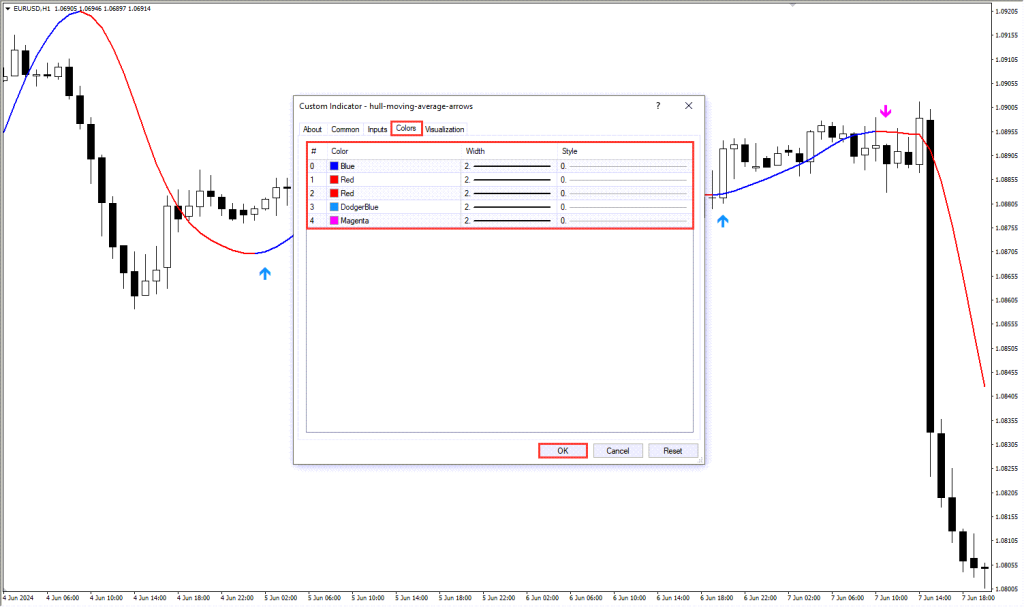The width and height of the screenshot is (1024, 607).
Task: Switch to the Common tab
Action: (345, 129)
